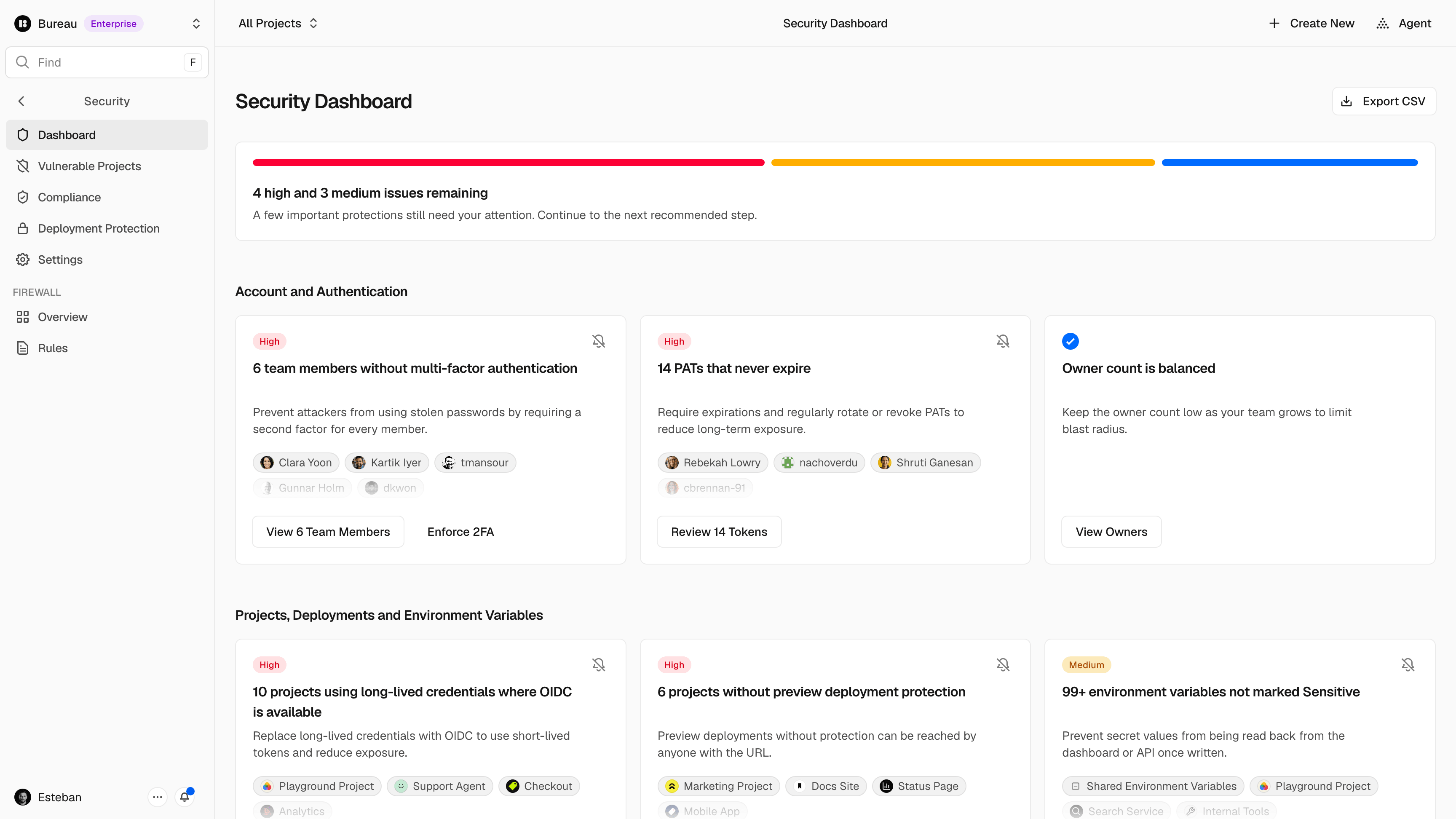Click the back arrow next to Security
Image resolution: width=1456 pixels, height=819 pixels.
click(21, 101)
